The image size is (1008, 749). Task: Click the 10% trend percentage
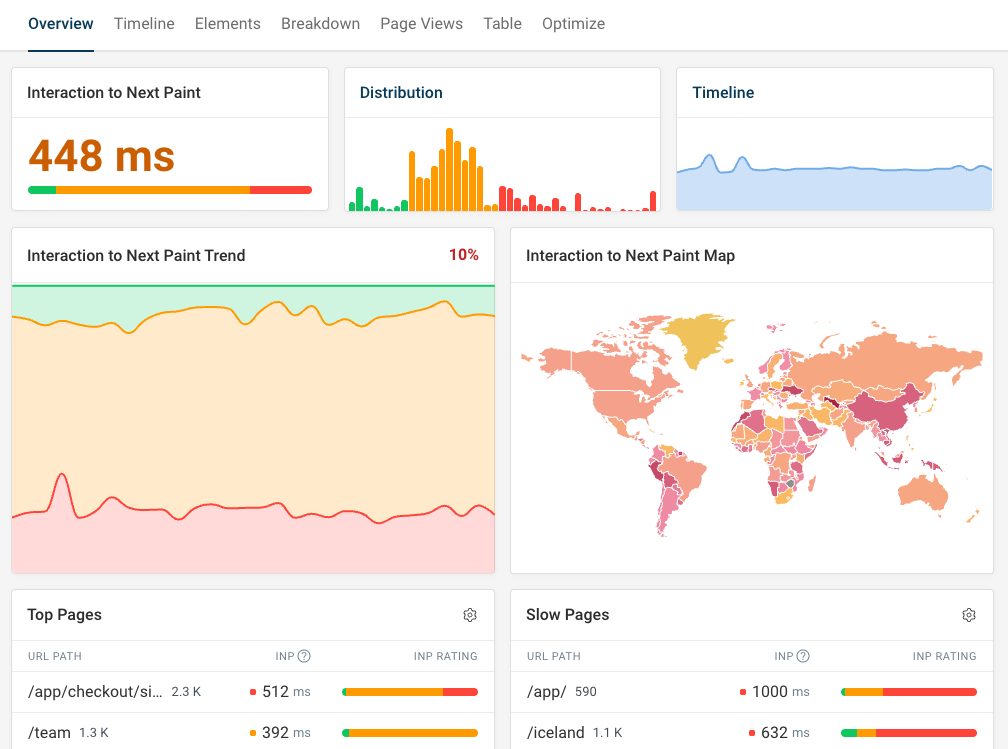pos(463,255)
